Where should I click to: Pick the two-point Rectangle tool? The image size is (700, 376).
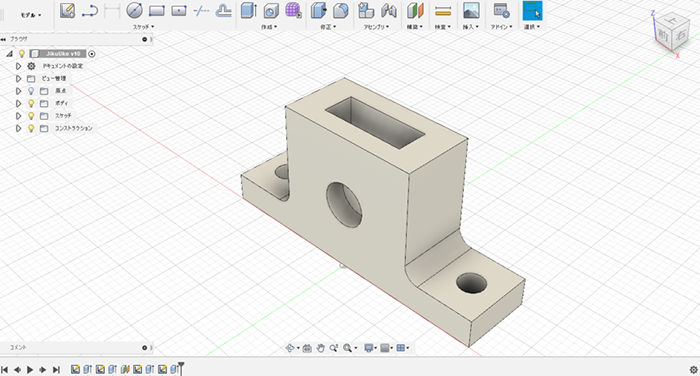[x=157, y=11]
